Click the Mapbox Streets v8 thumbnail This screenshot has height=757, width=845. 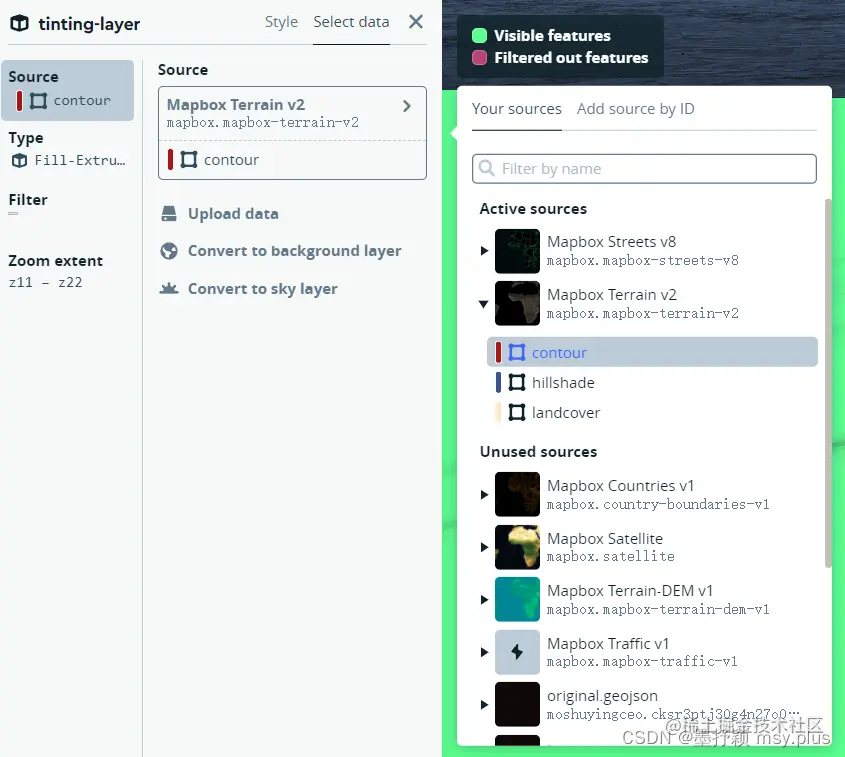517,251
